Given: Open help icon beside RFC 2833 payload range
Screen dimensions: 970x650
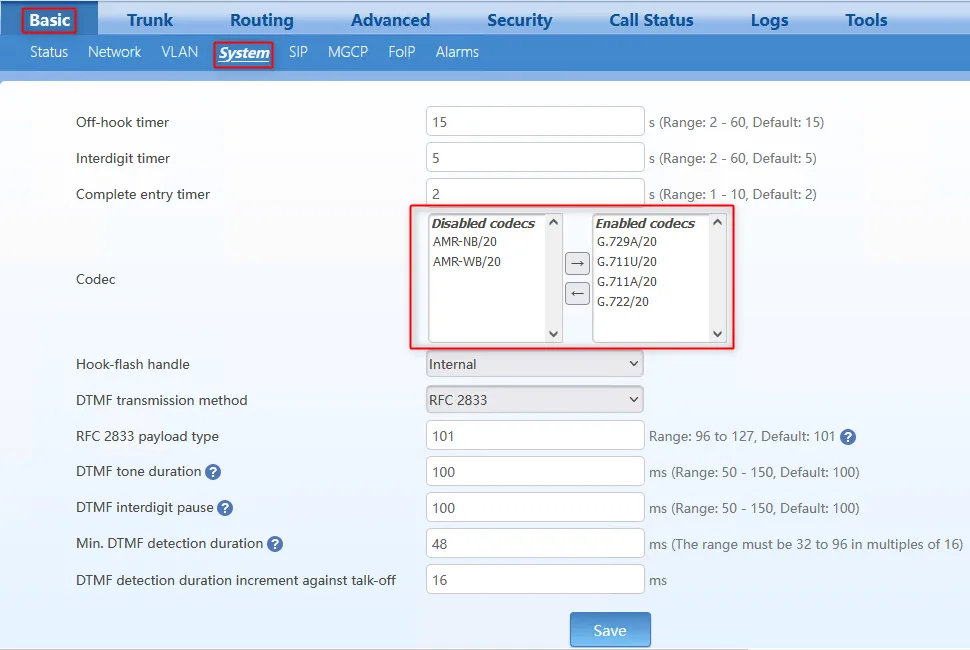Looking at the screenshot, I should click(x=848, y=437).
